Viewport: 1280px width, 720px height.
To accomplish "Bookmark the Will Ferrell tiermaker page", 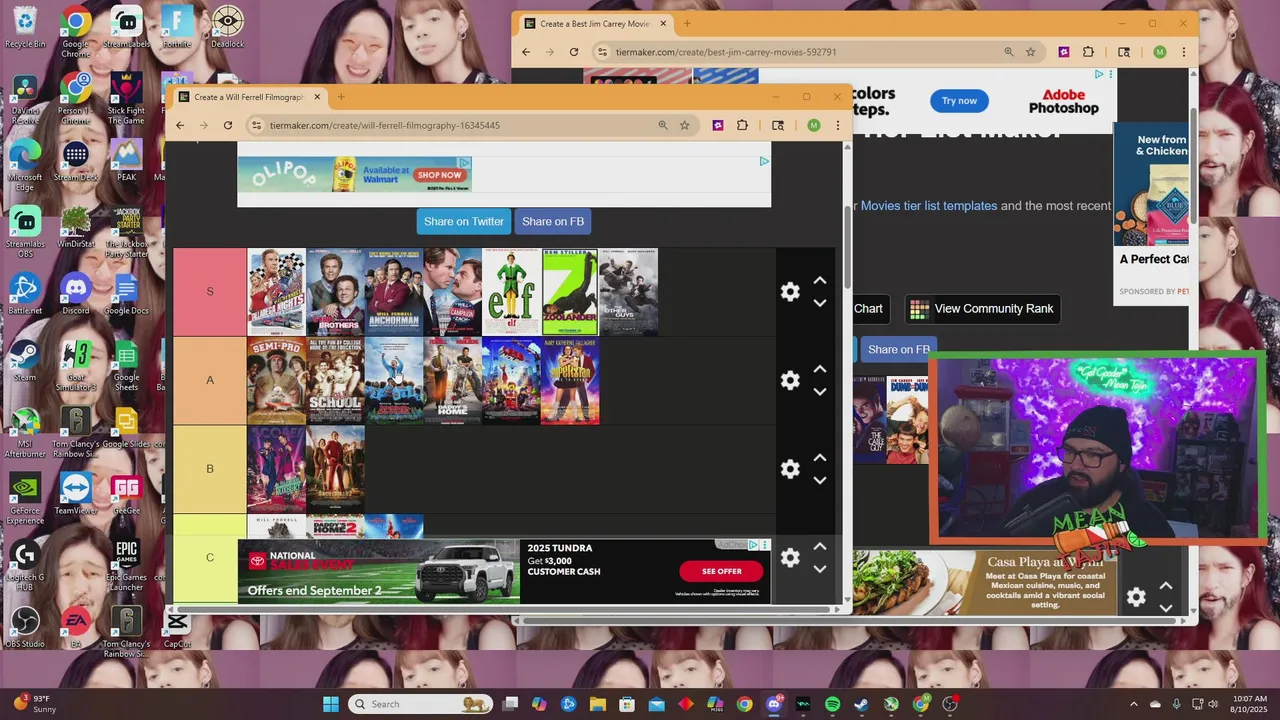I will [x=685, y=125].
